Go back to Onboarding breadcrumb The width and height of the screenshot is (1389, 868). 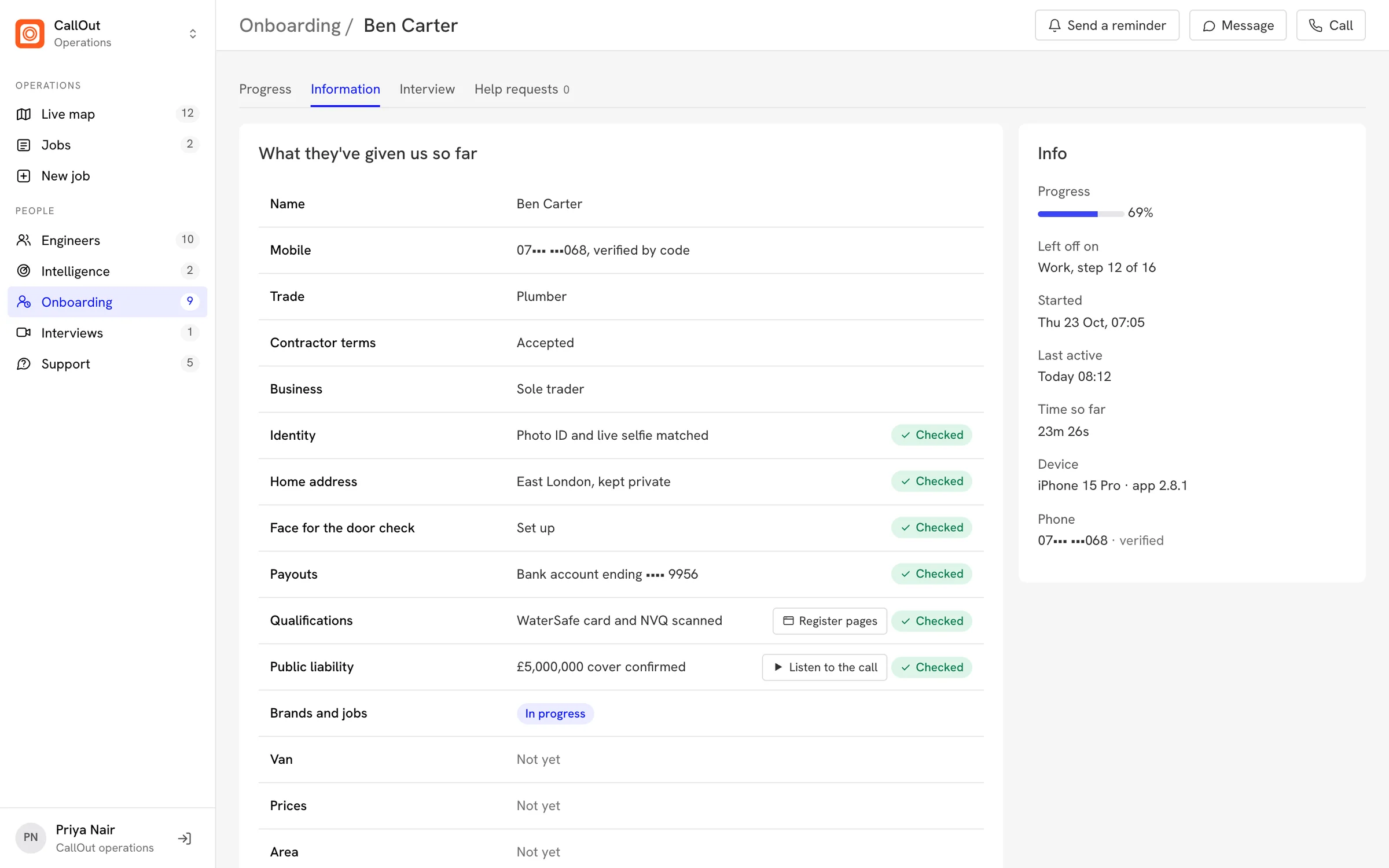coord(290,25)
